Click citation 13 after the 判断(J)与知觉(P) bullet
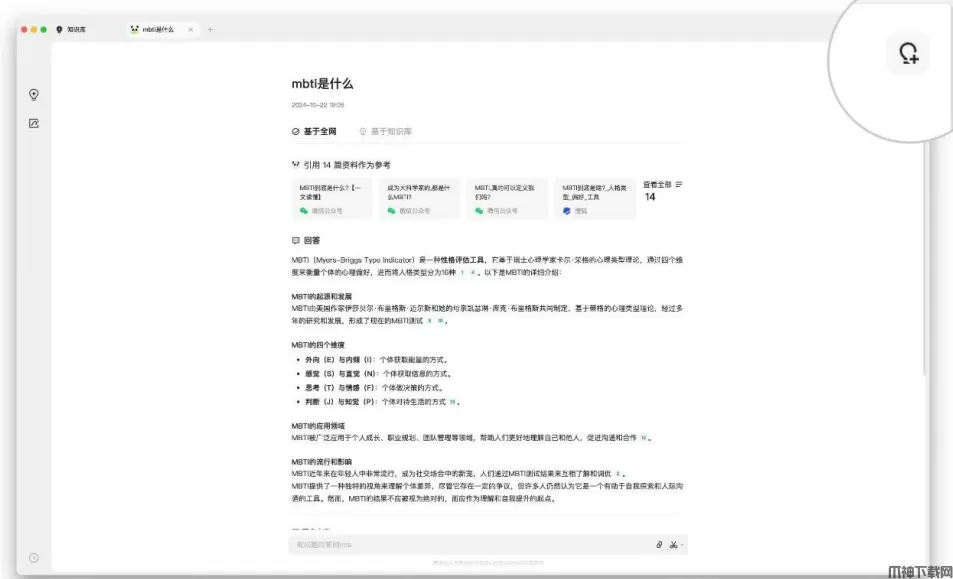This screenshot has width=953, height=579. point(452,402)
